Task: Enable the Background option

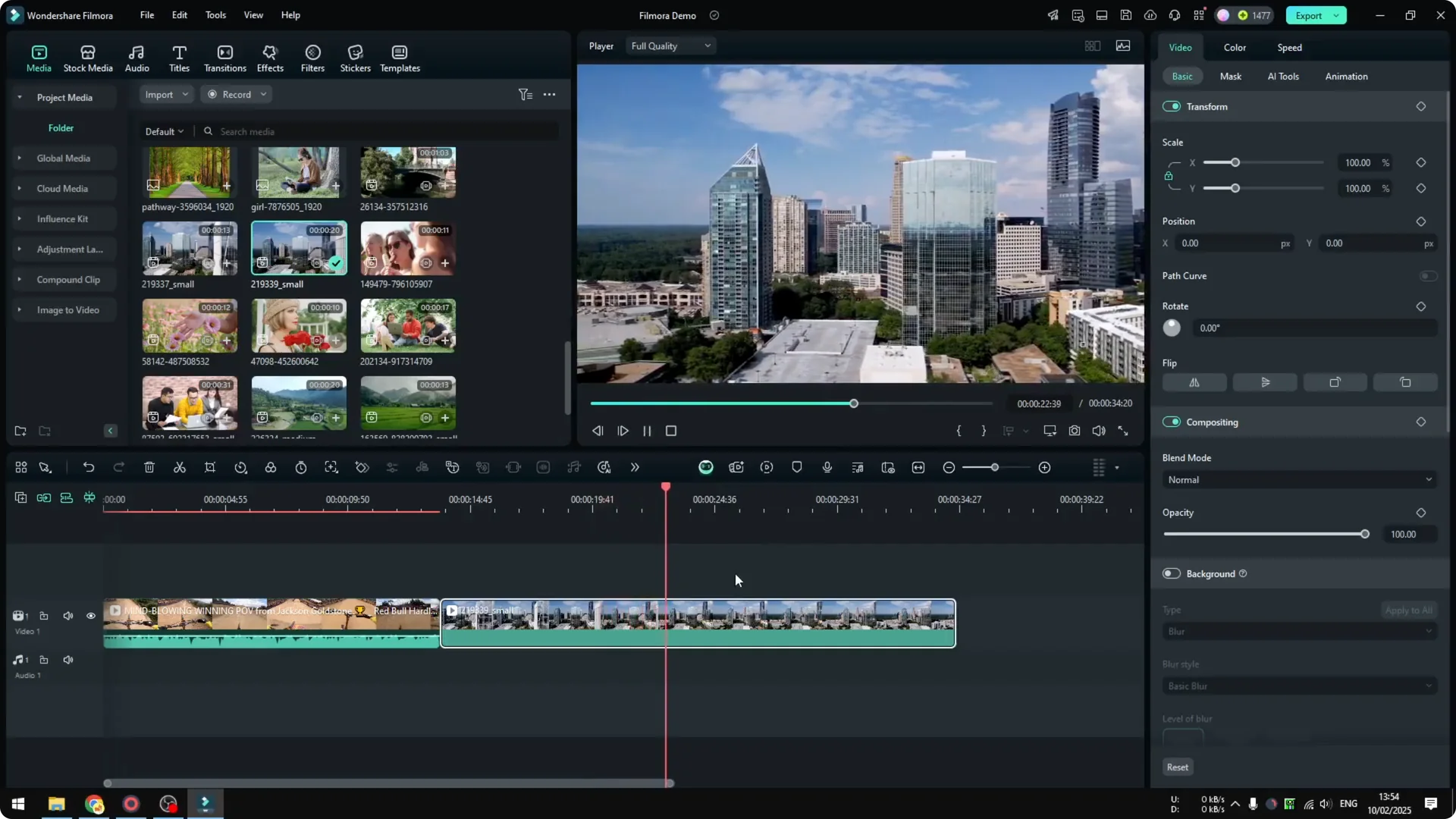Action: (1170, 573)
